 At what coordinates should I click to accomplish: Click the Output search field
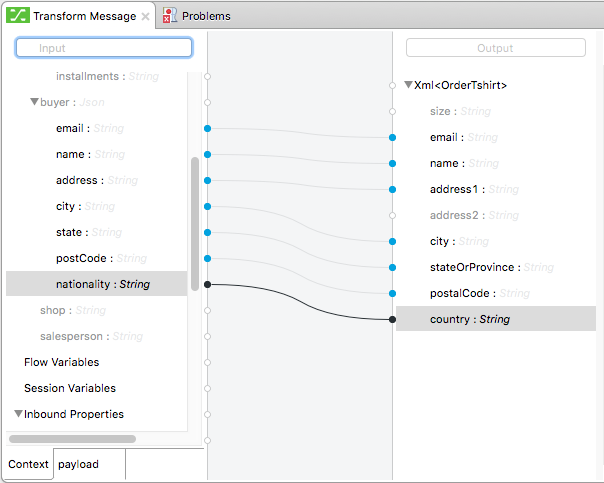click(495, 48)
